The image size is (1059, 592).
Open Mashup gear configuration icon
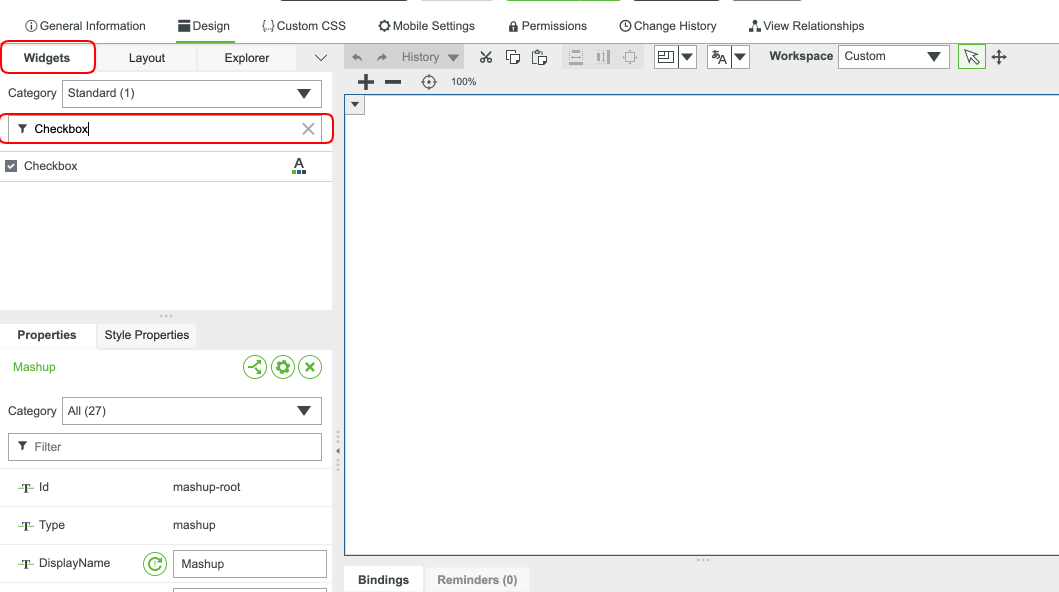pyautogui.click(x=283, y=367)
